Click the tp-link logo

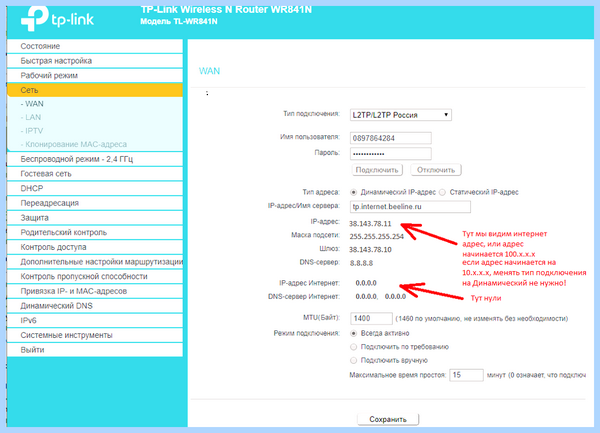pos(57,18)
